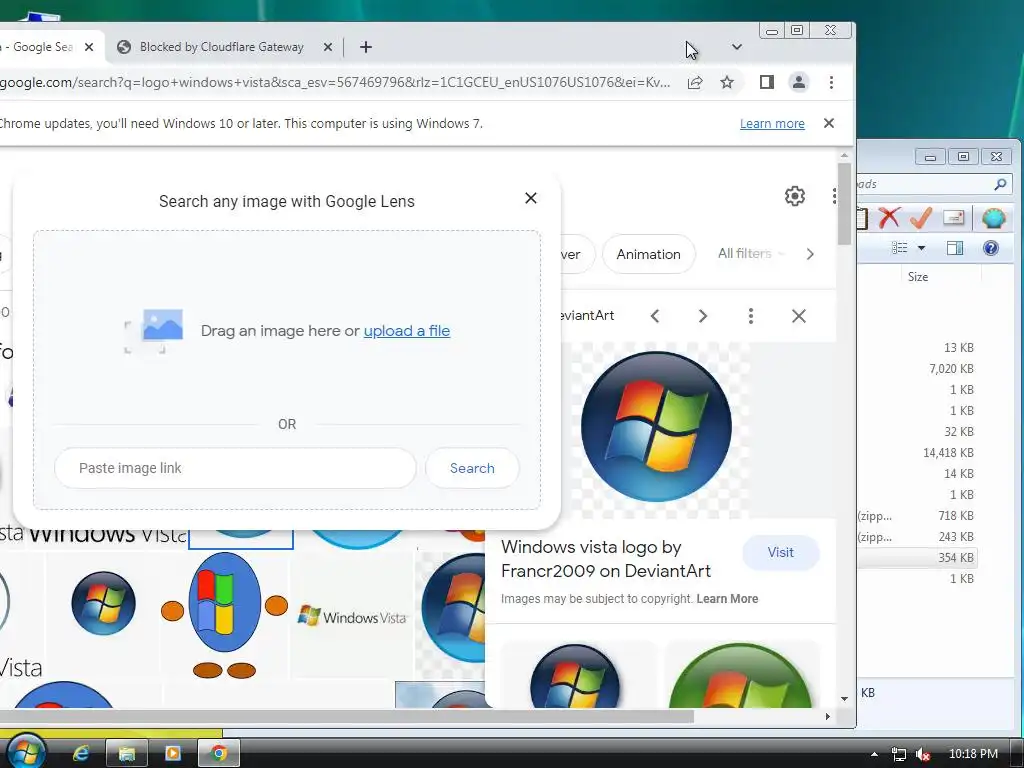Screen dimensions: 1024x768
Task: Launch Internet Explorer from taskbar
Action: [x=81, y=754]
